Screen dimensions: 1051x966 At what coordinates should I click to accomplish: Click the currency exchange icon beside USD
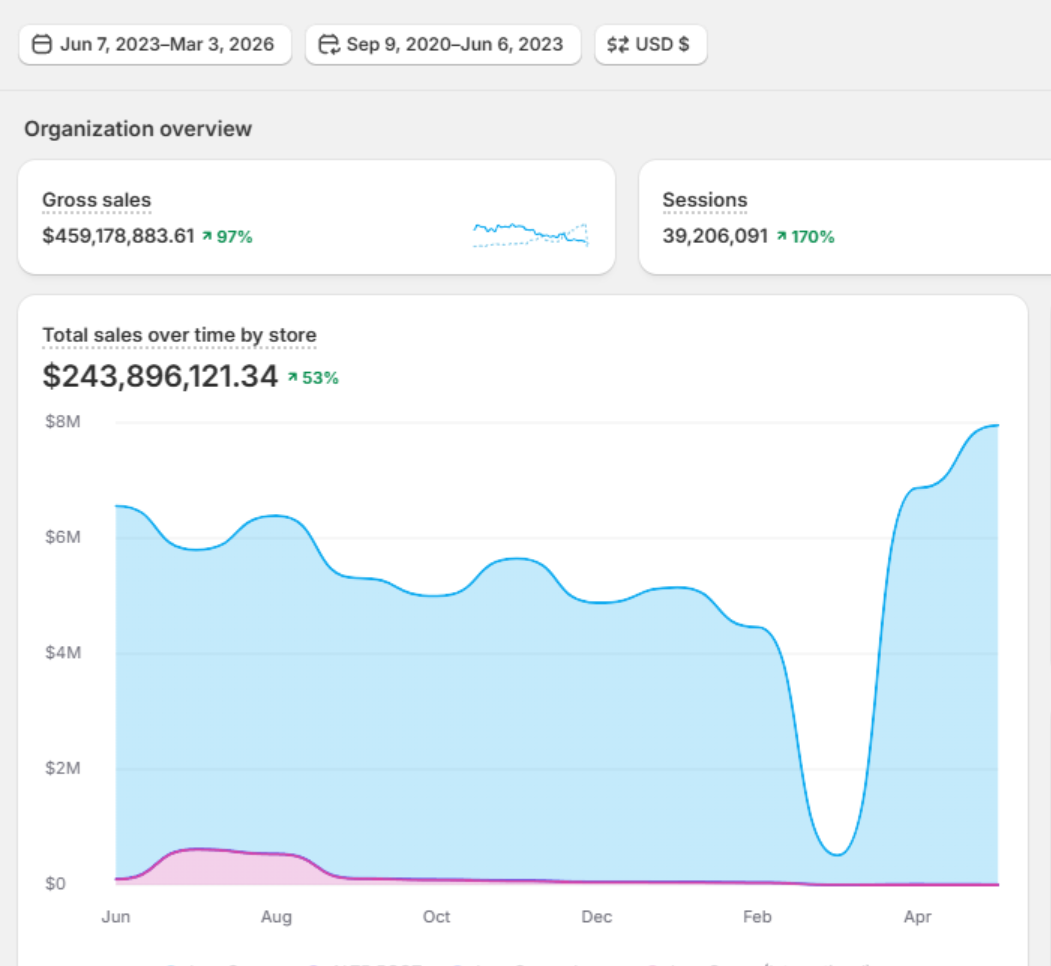tap(617, 45)
